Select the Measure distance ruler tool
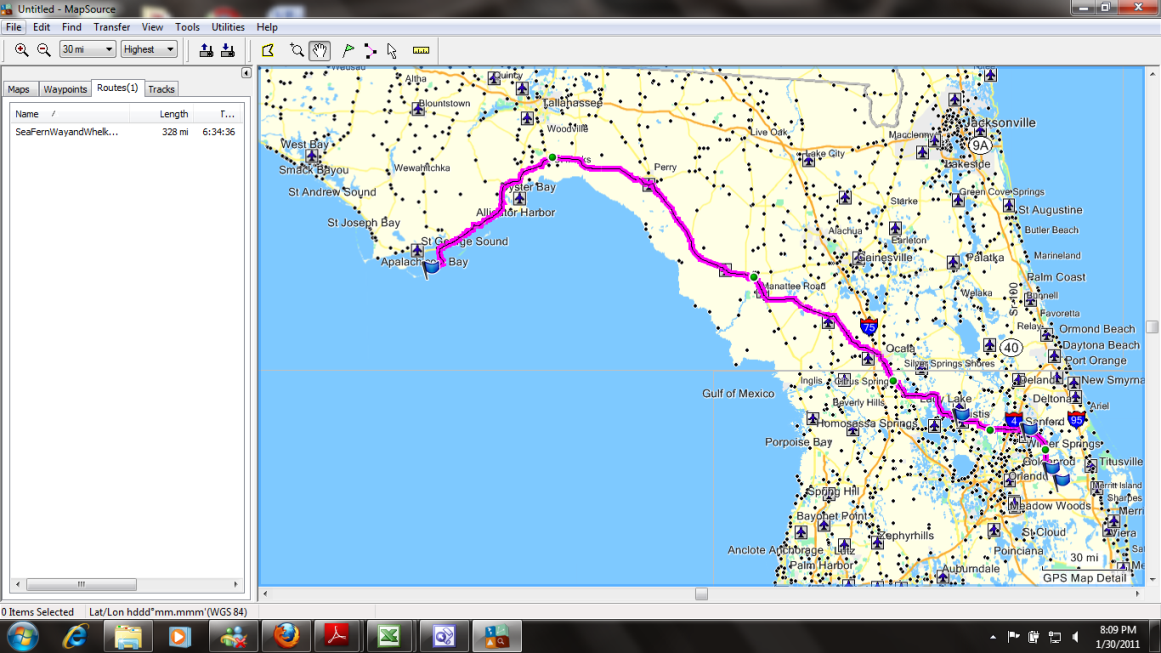 (421, 50)
